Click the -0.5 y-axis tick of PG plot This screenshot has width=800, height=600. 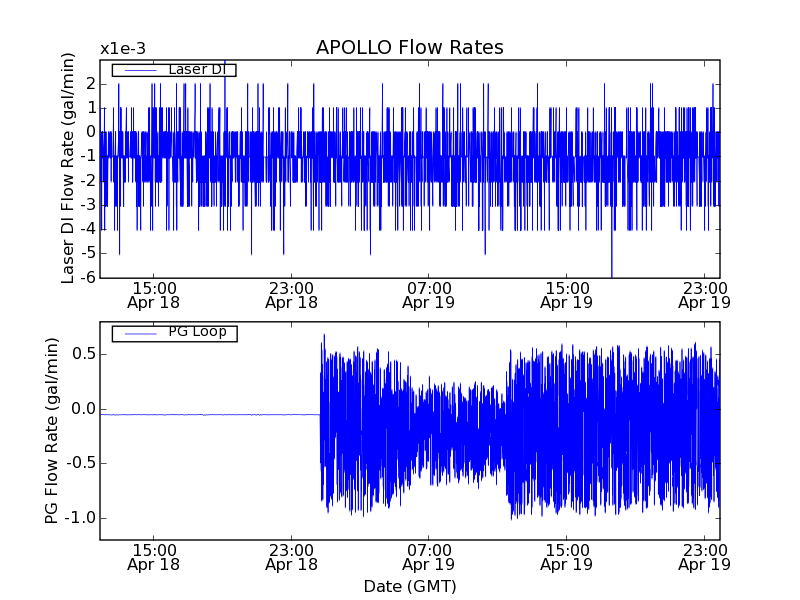click(x=78, y=463)
